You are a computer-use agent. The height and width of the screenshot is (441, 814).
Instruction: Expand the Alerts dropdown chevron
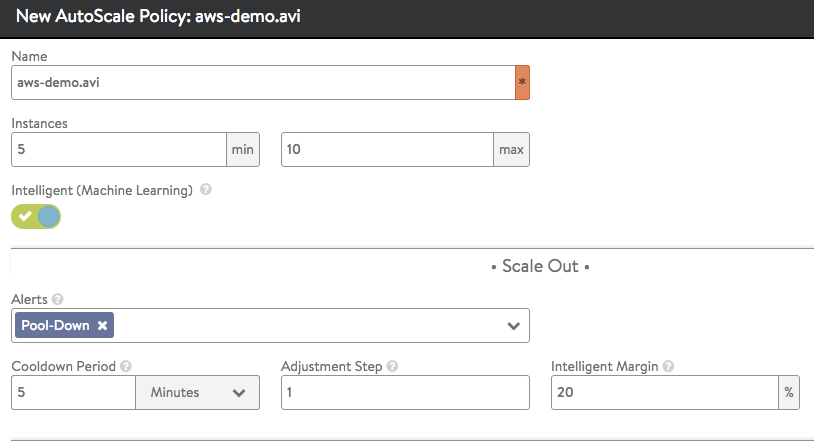[513, 326]
